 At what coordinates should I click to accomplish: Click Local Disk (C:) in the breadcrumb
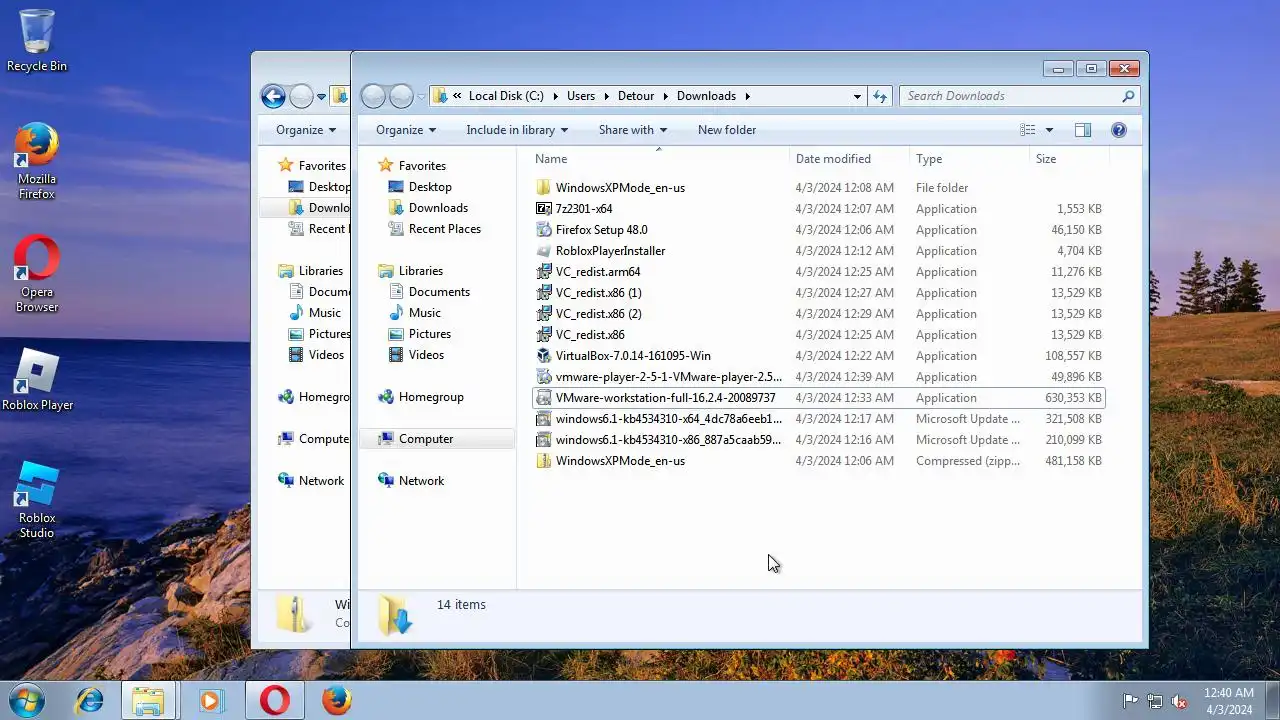(x=506, y=96)
